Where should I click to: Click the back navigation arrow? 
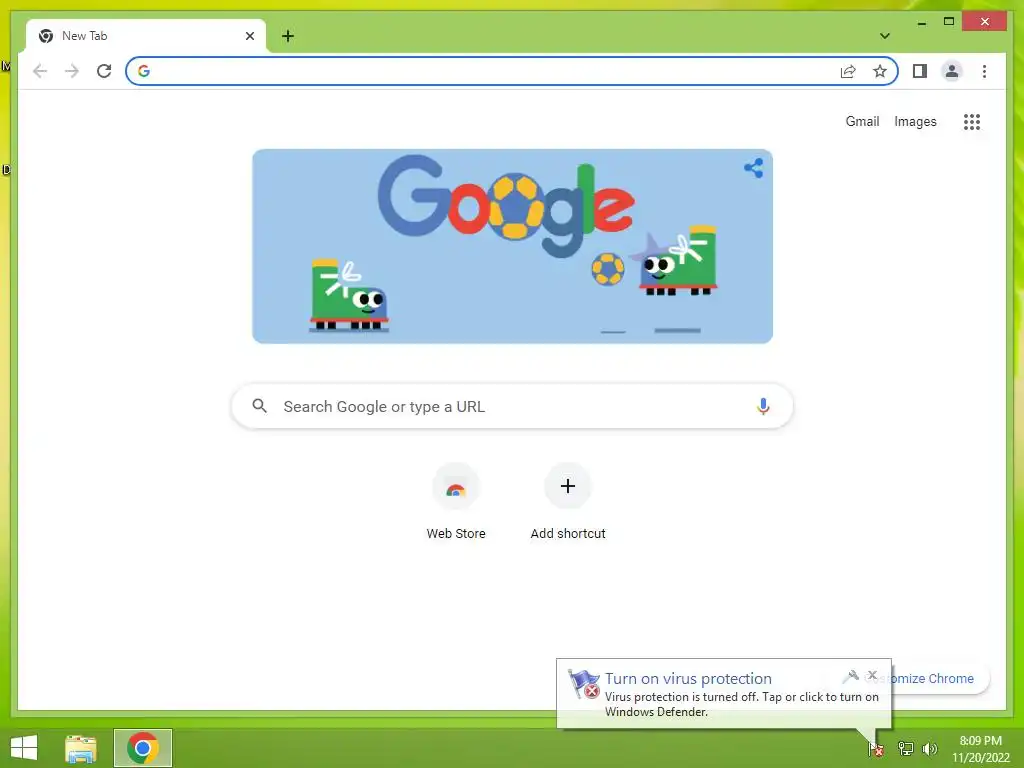[40, 71]
